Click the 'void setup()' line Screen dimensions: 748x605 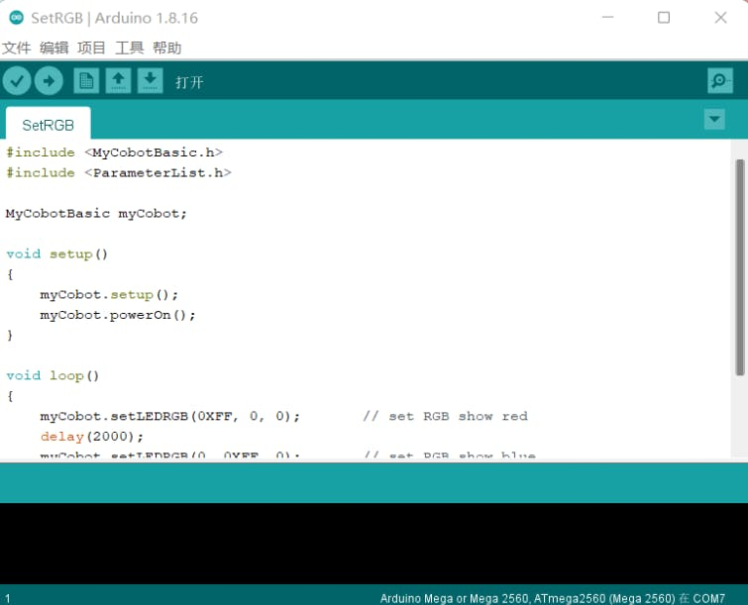(x=57, y=254)
